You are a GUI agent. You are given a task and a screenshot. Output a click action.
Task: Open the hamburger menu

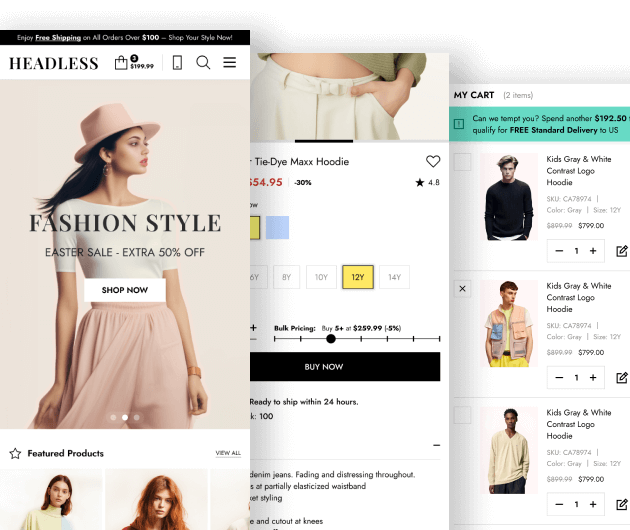[x=230, y=63]
